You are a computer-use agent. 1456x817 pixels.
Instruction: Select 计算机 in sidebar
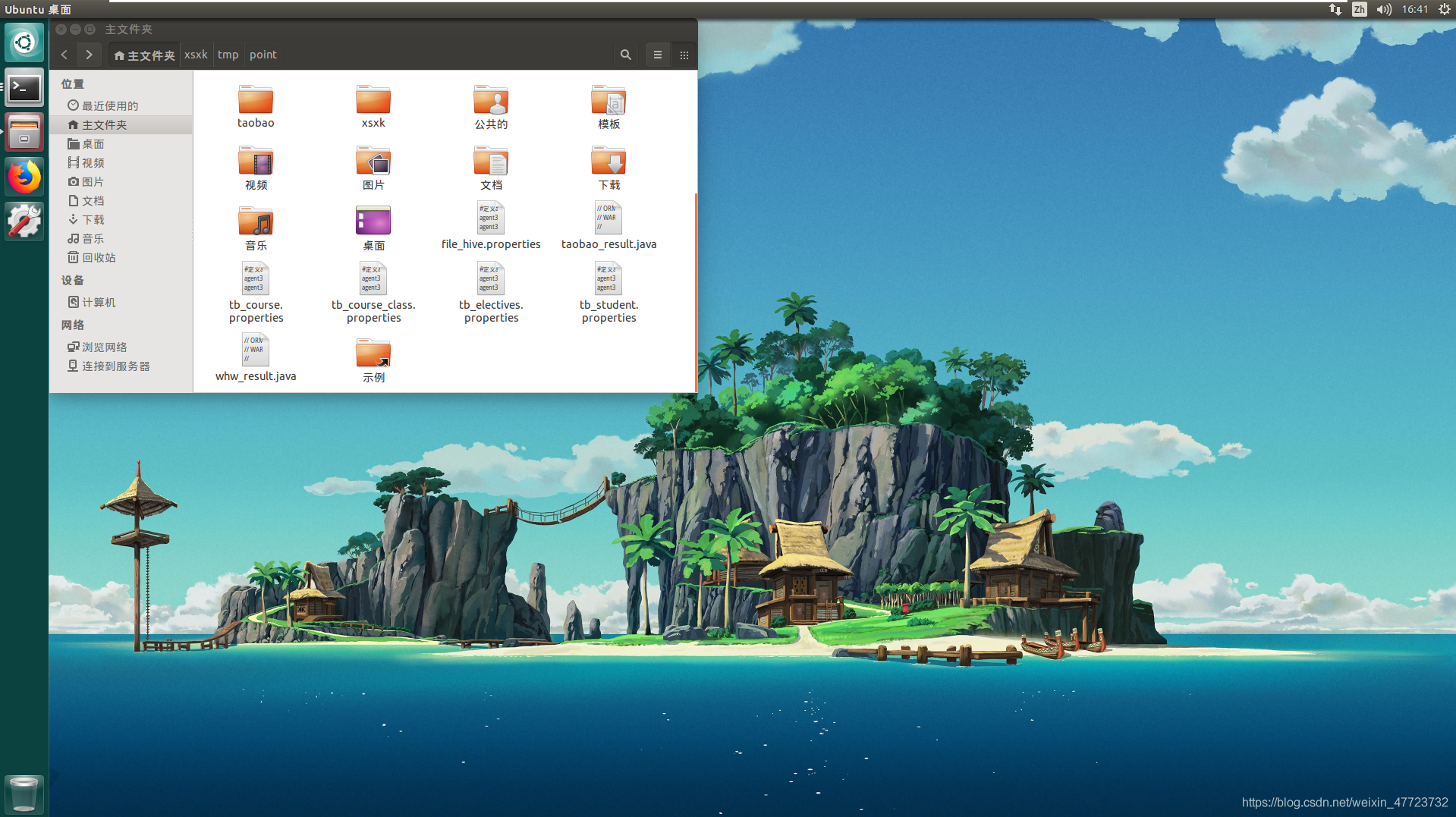(x=121, y=302)
